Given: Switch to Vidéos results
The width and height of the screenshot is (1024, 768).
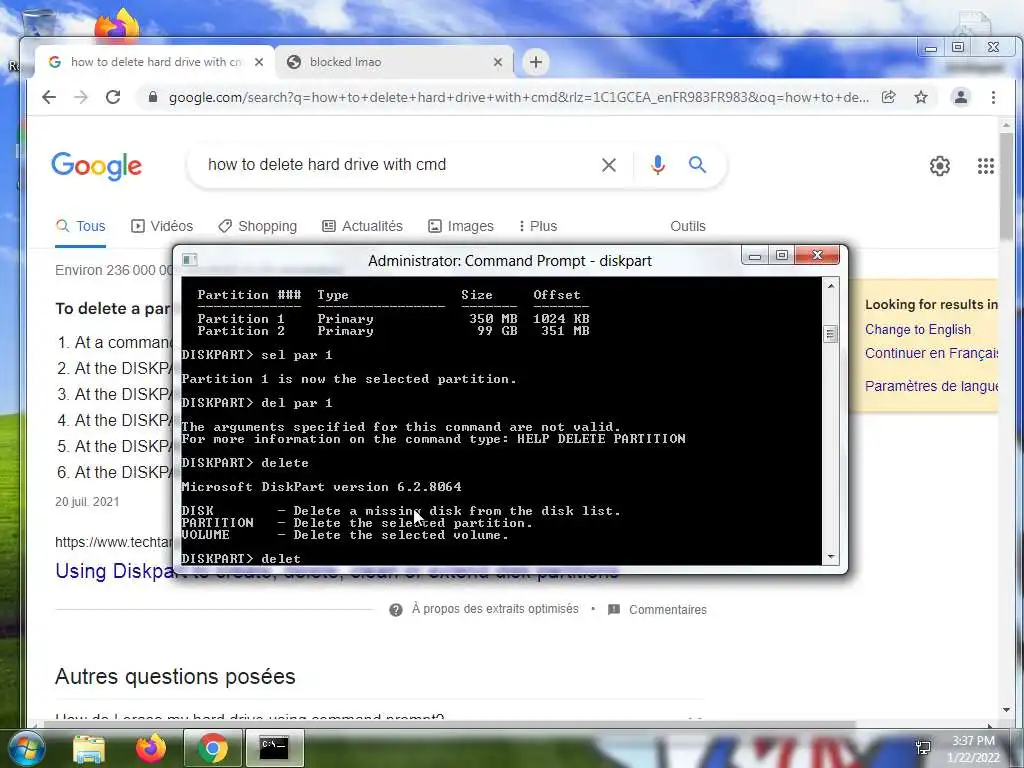Looking at the screenshot, I should (x=162, y=226).
